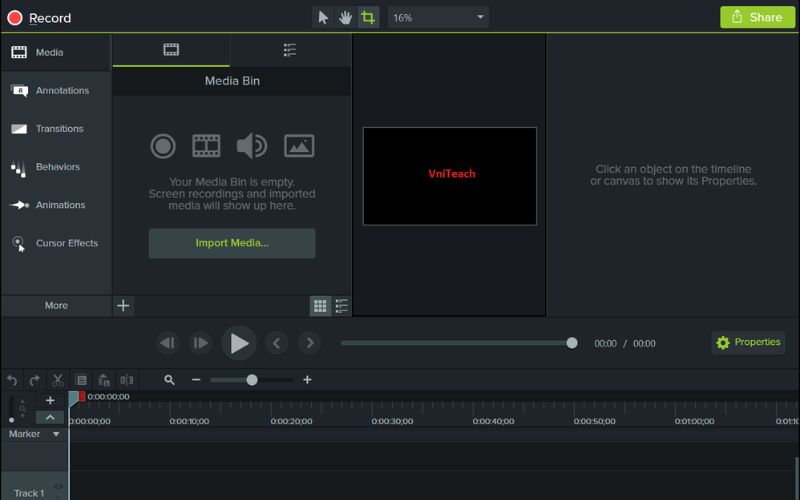Open the Animations tab
800x500 pixels.
[56, 205]
